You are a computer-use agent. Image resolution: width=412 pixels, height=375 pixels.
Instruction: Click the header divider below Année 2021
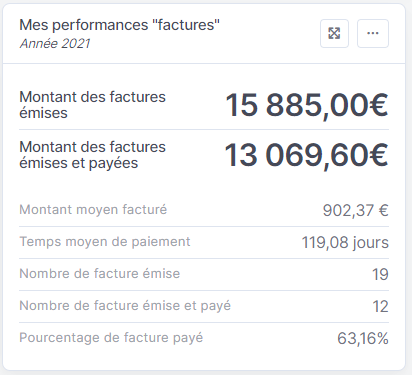pos(204,63)
